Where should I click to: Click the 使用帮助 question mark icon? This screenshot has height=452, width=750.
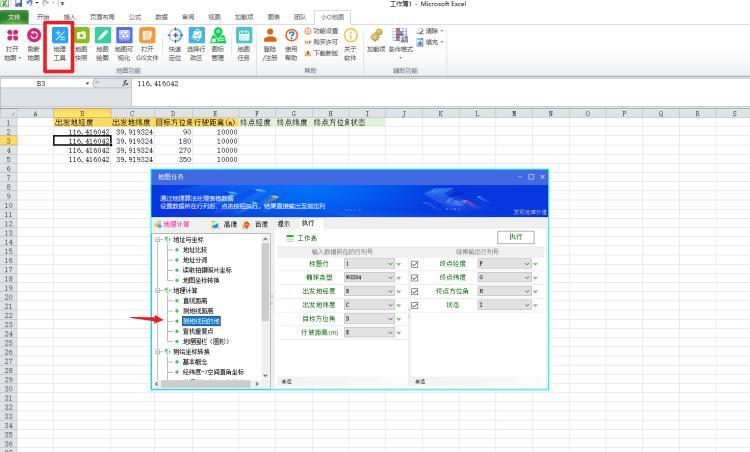[291, 46]
